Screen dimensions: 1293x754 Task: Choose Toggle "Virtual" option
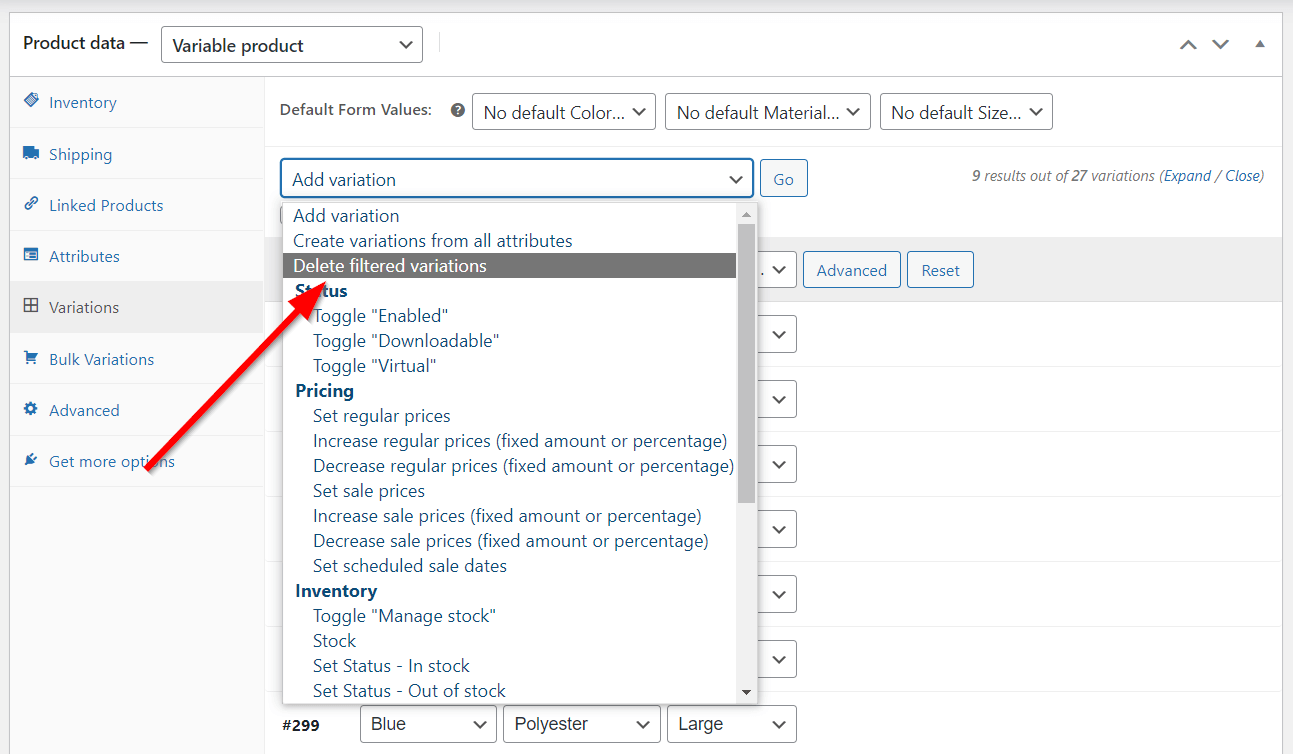(510, 365)
